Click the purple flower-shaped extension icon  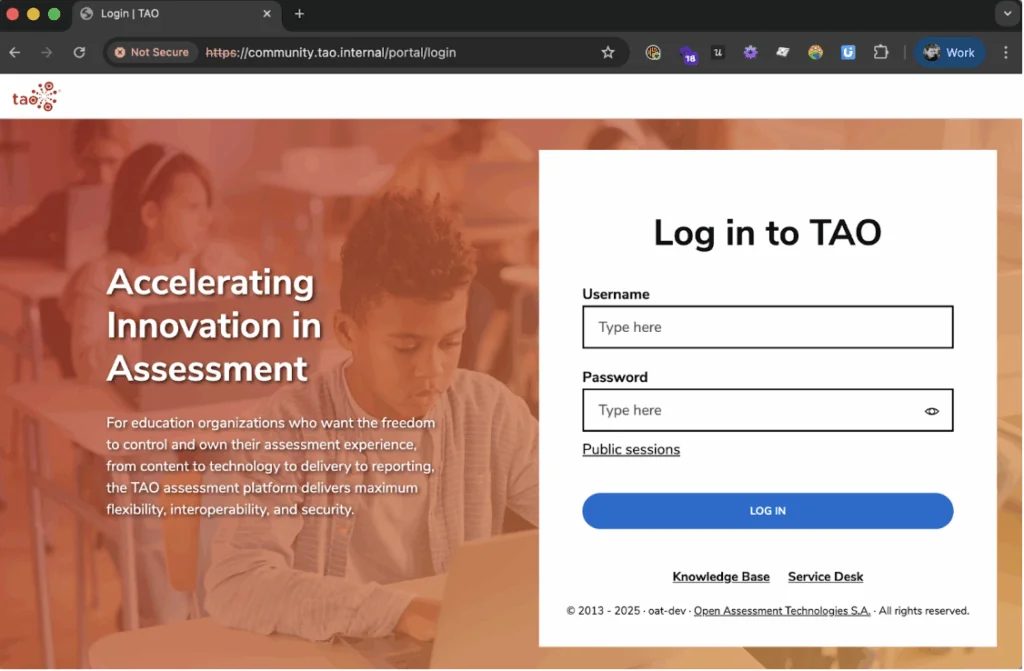coord(750,52)
